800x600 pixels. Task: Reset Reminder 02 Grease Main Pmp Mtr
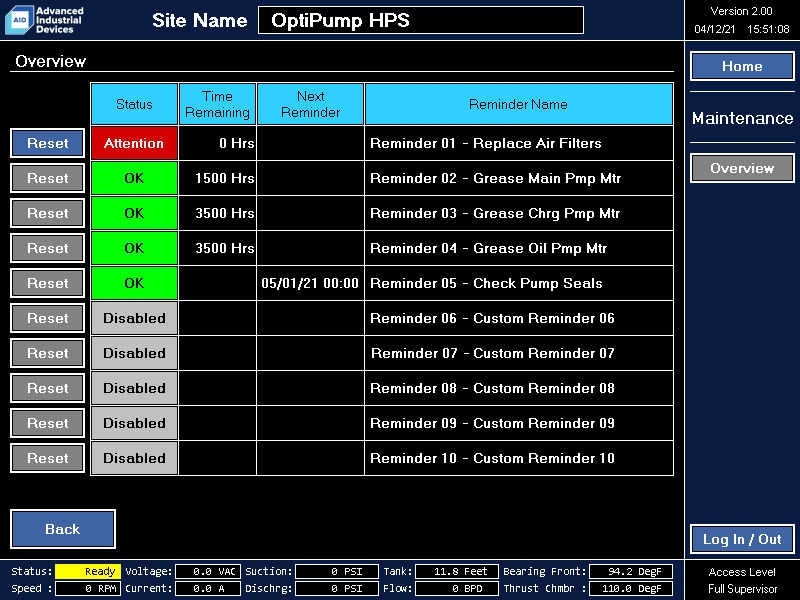47,178
